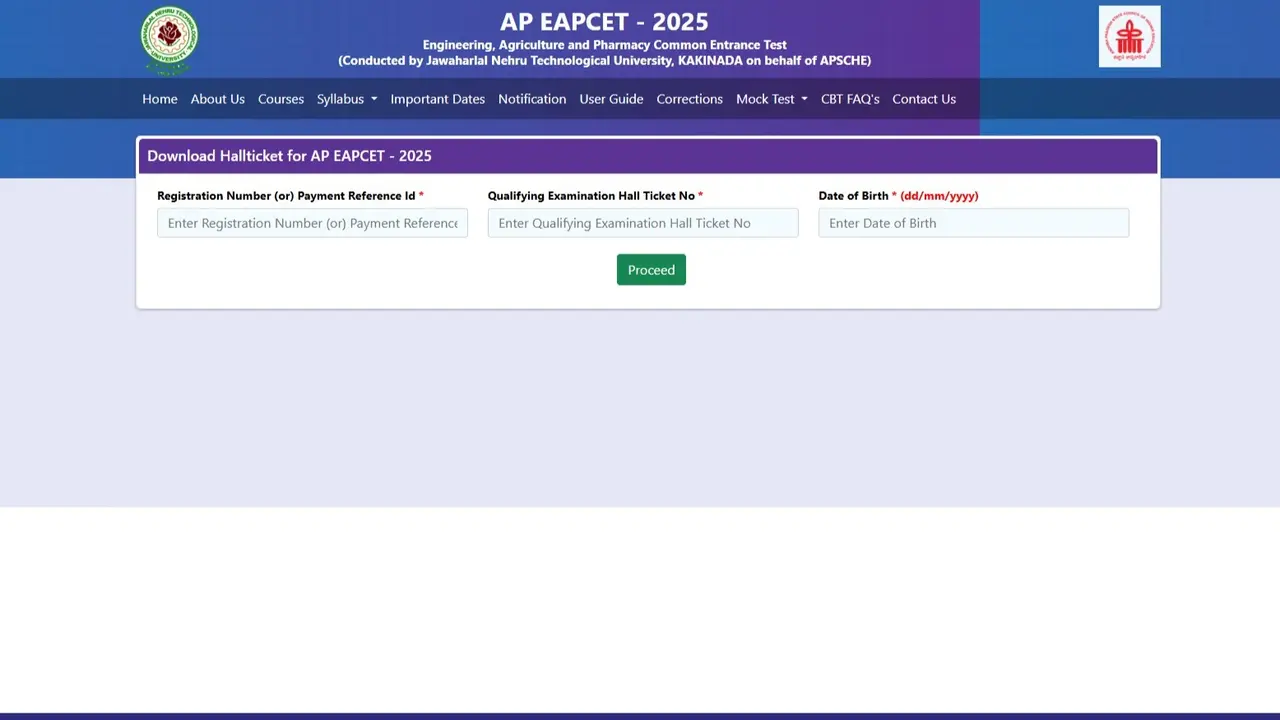1280x720 pixels.
Task: Select the Home menu item
Action: (159, 98)
